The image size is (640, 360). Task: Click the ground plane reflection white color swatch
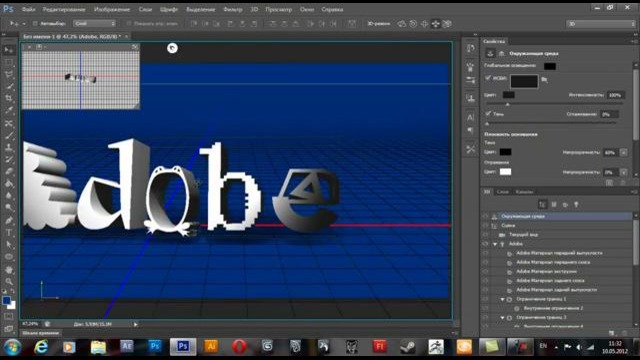[505, 172]
